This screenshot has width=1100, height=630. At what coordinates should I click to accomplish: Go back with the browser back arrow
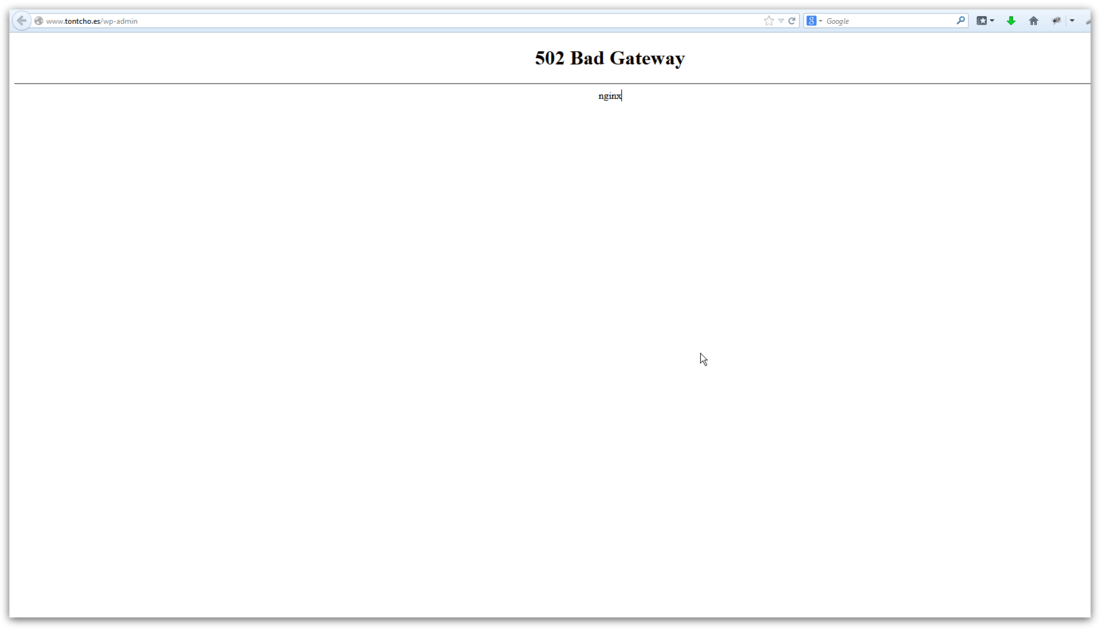coord(22,21)
